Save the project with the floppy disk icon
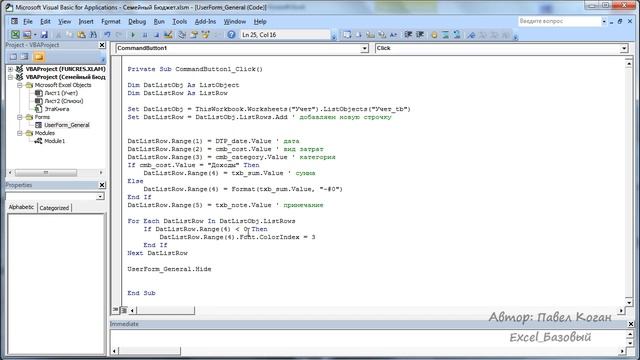 coord(44,35)
